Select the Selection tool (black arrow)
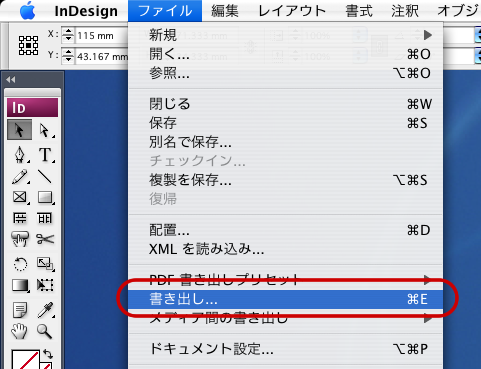The width and height of the screenshot is (481, 369). [x=20, y=130]
